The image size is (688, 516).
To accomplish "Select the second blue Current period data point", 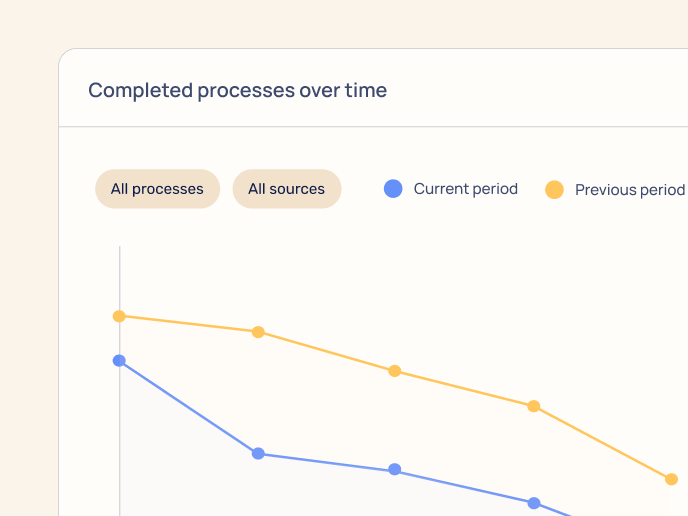I will 258,453.
